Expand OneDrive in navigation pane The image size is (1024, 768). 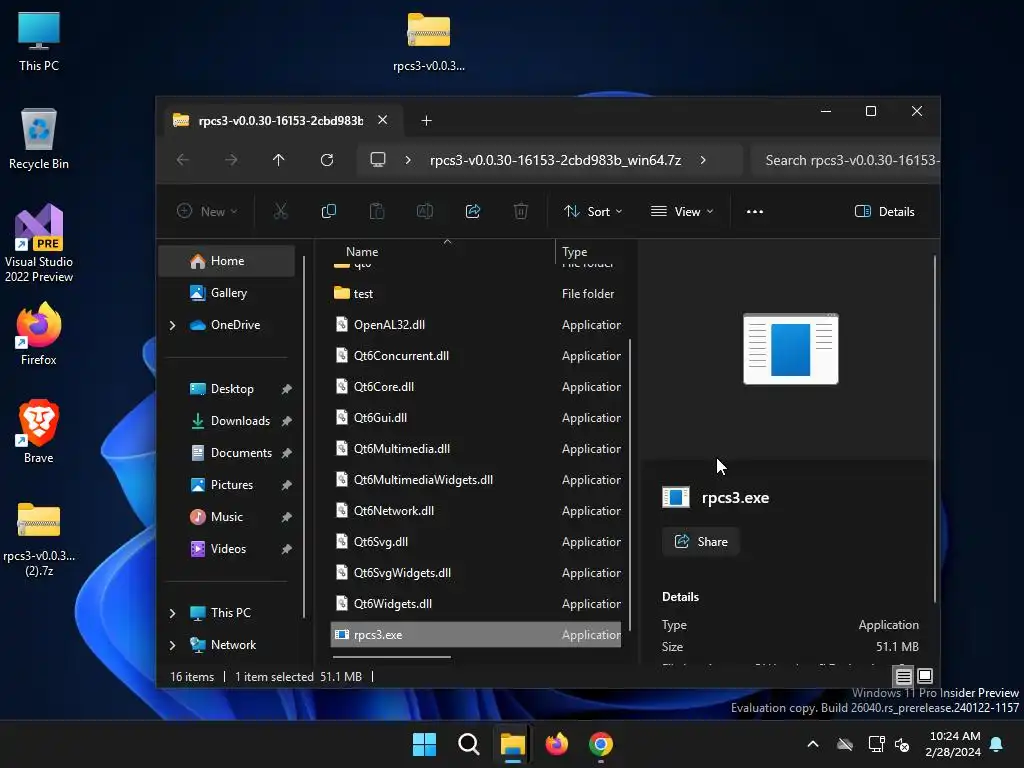(172, 325)
